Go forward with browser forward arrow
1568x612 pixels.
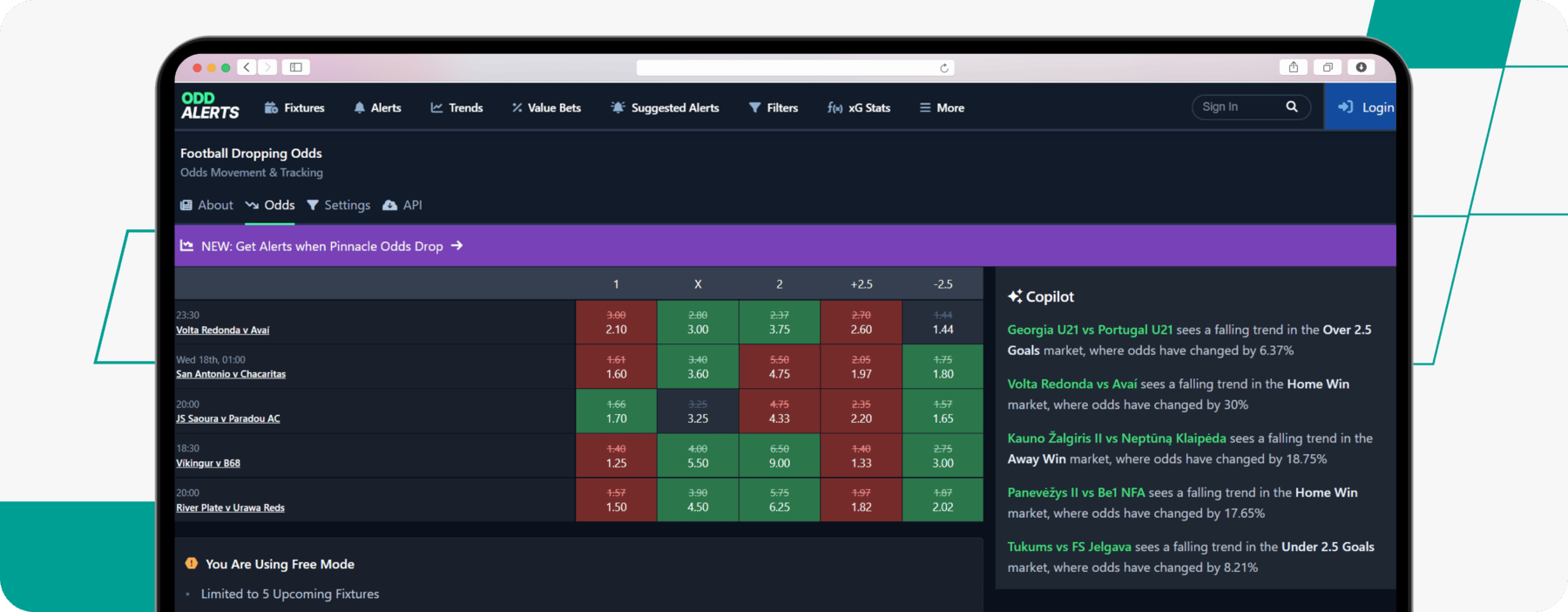[267, 67]
